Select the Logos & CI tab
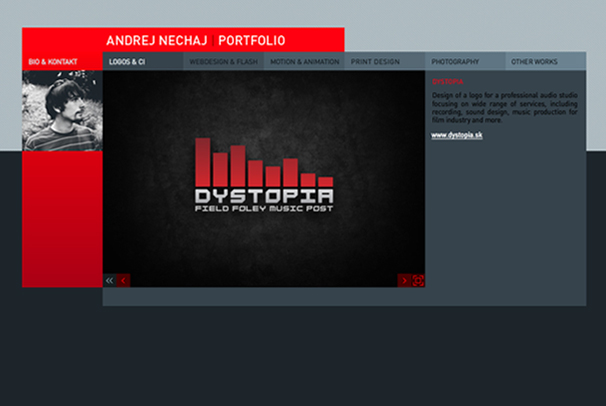Screen dimensions: 606x406 (127, 62)
